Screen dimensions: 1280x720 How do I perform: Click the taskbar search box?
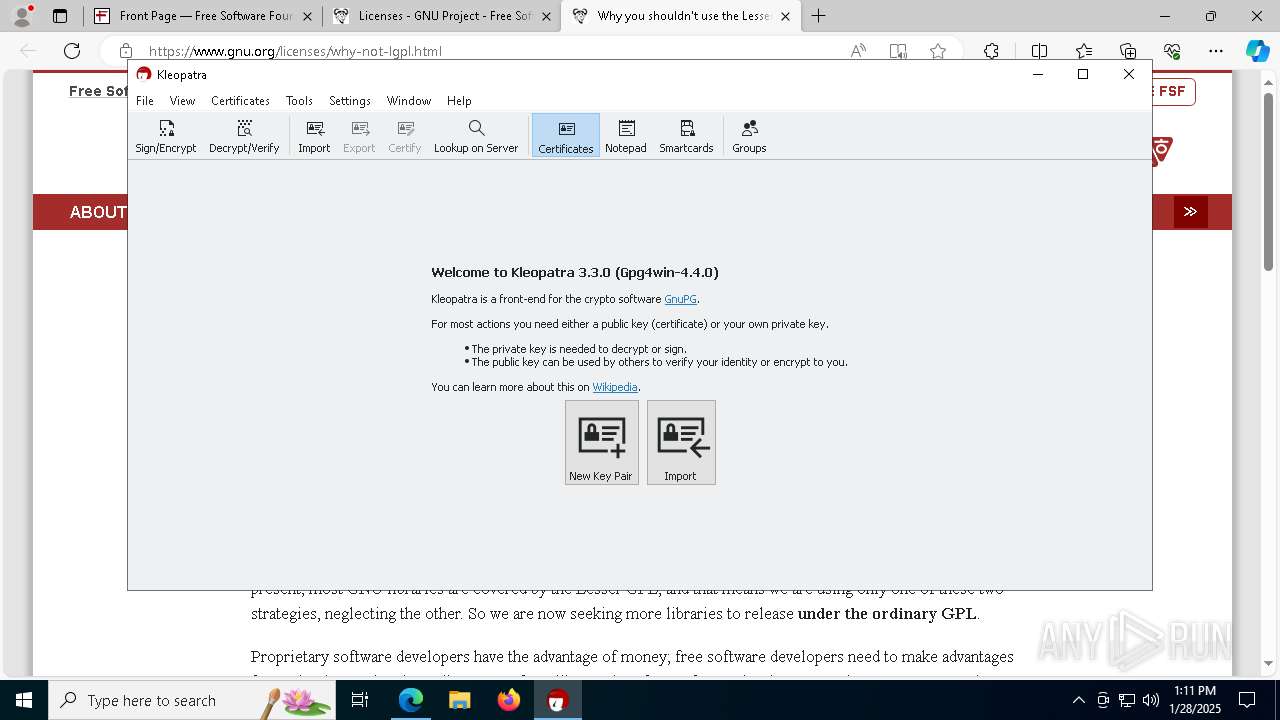click(193, 700)
